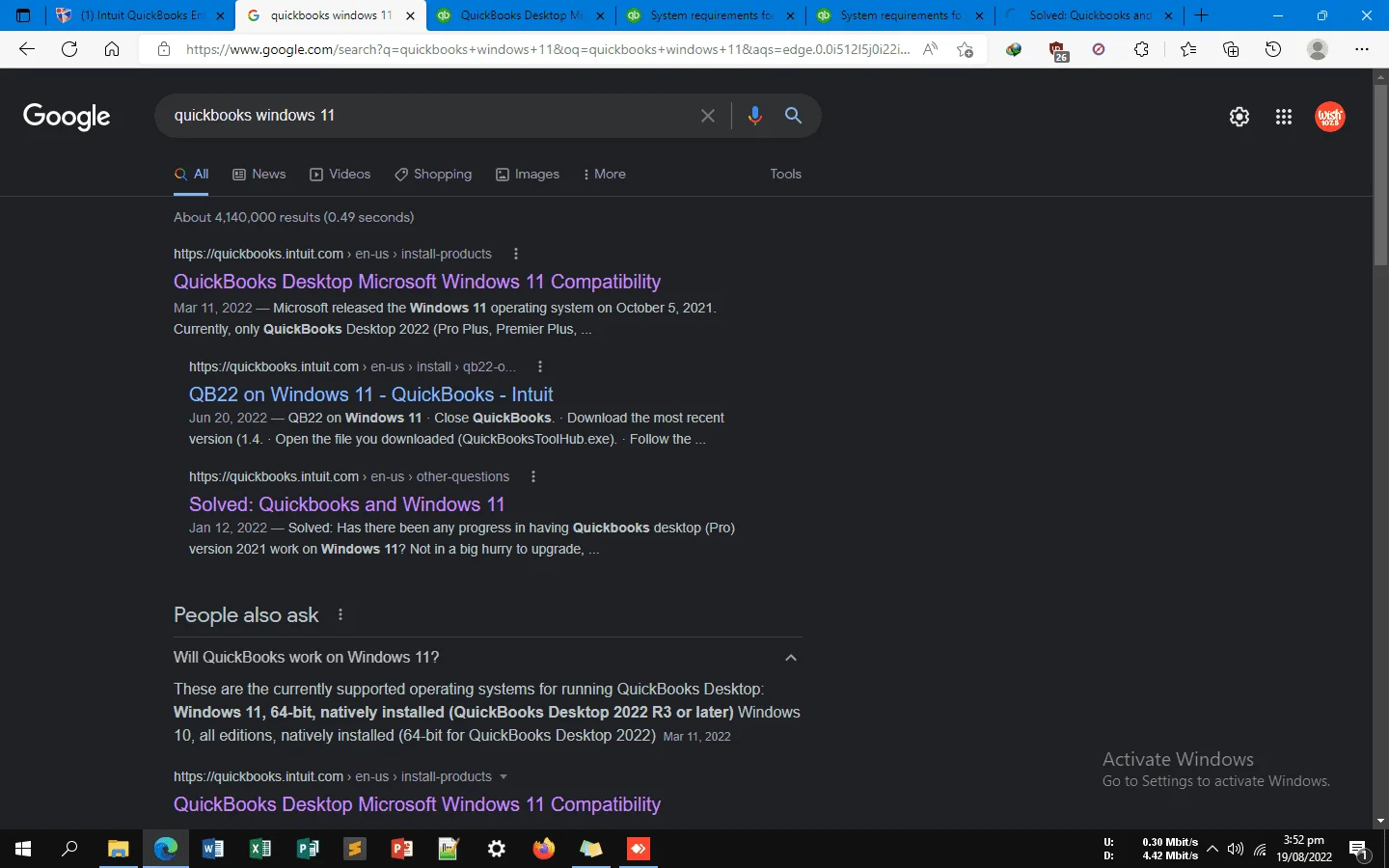
Task: Click the red blocker extension icon
Action: point(1099,49)
